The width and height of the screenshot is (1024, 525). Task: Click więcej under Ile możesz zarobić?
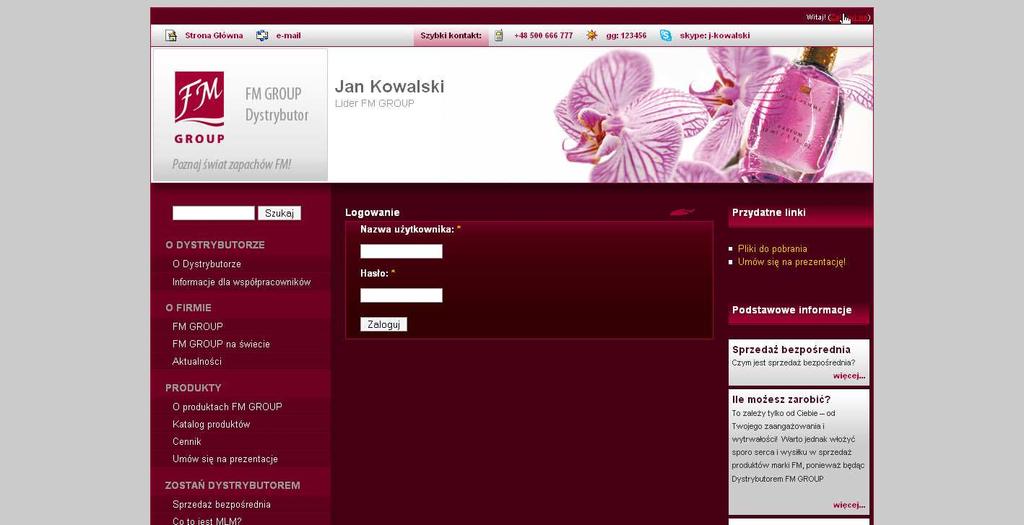849,505
